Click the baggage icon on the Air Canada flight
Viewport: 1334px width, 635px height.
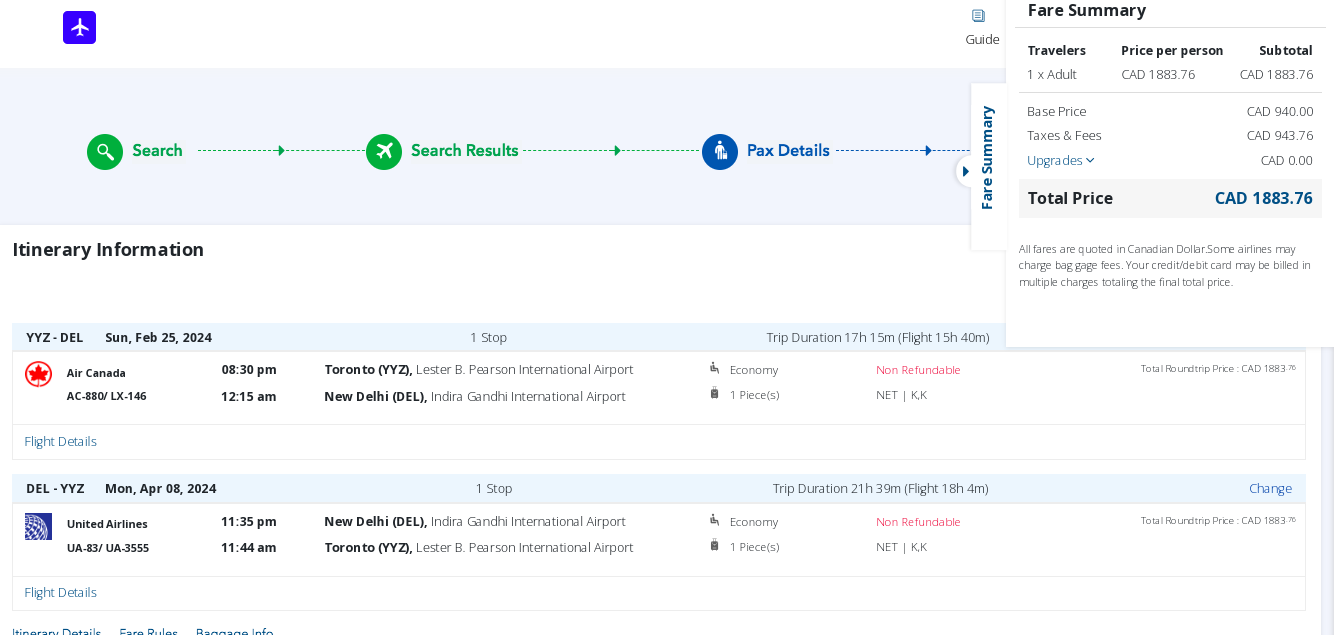coord(714,394)
